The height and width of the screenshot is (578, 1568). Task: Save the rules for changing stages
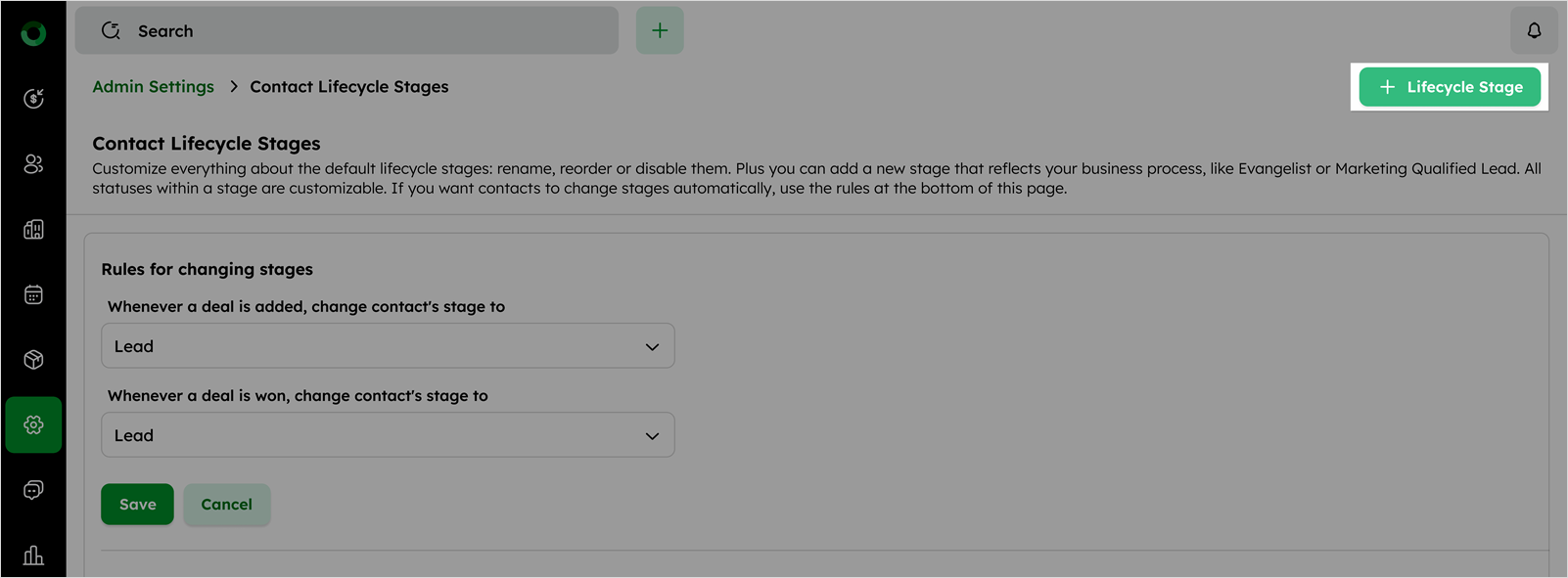click(x=137, y=505)
